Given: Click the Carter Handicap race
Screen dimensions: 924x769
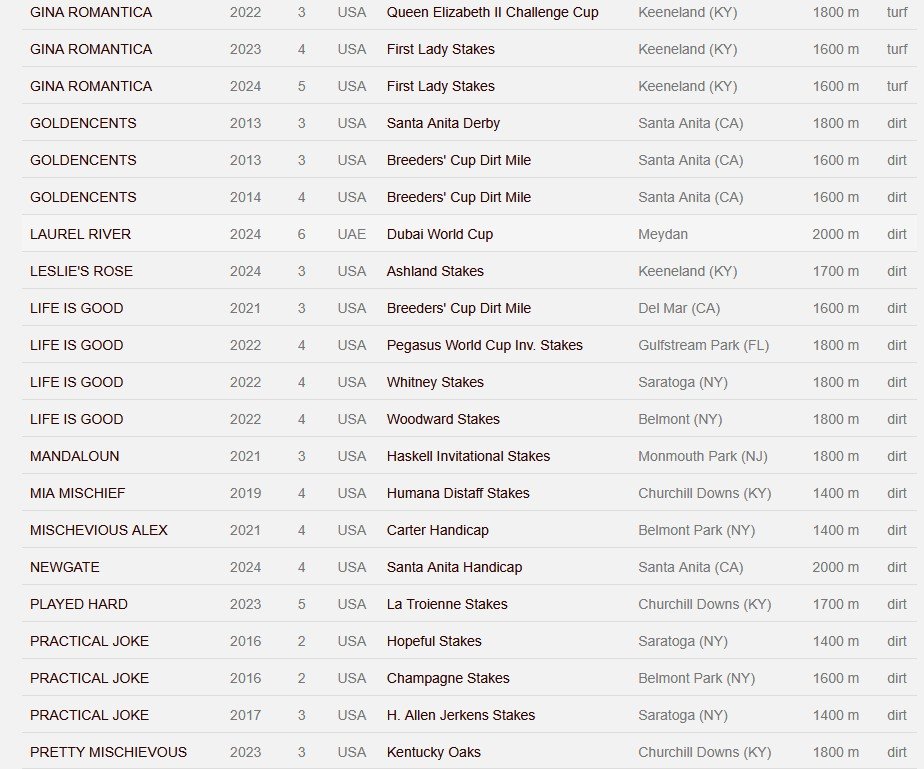Looking at the screenshot, I should pos(437,531).
